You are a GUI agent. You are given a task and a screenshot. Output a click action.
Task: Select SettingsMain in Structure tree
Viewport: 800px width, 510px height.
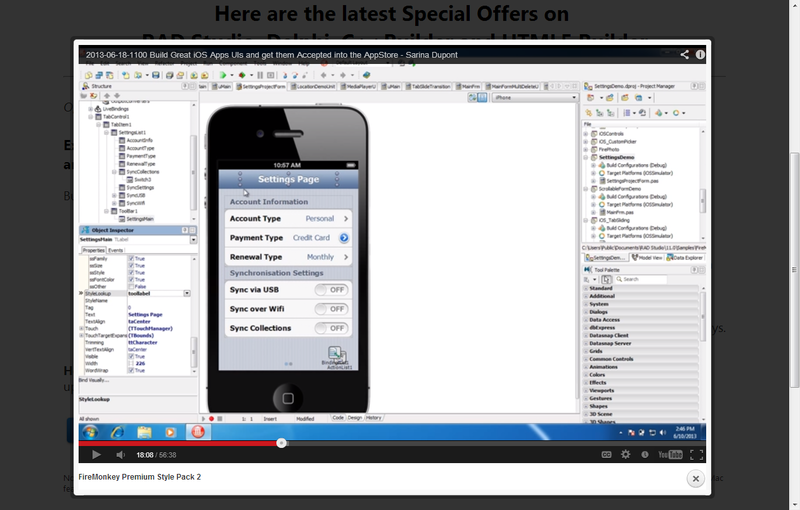tap(139, 219)
